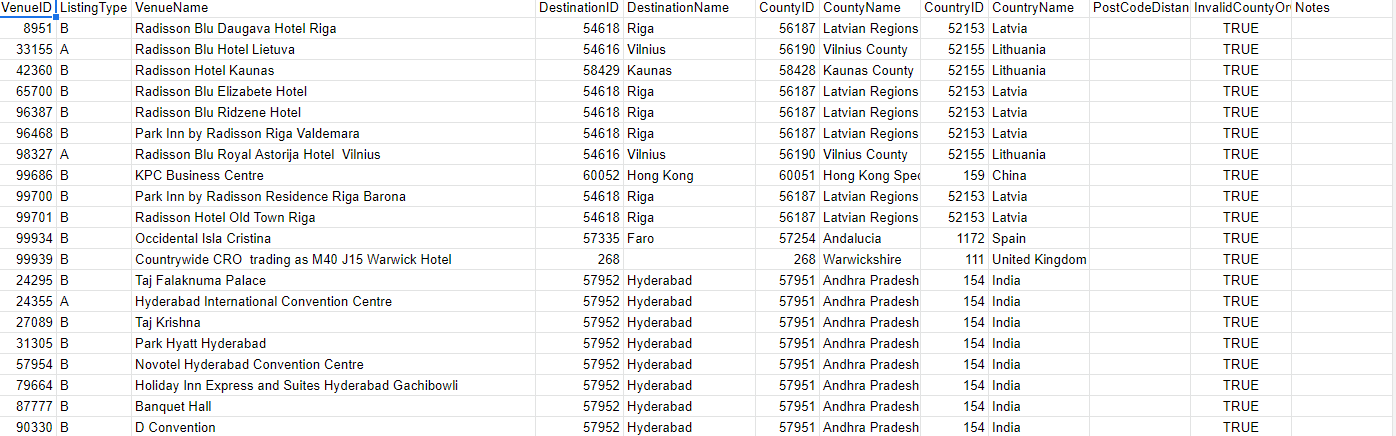Select the Notes header cell
Viewport: 1396px width, 436px height.
tap(1343, 8)
